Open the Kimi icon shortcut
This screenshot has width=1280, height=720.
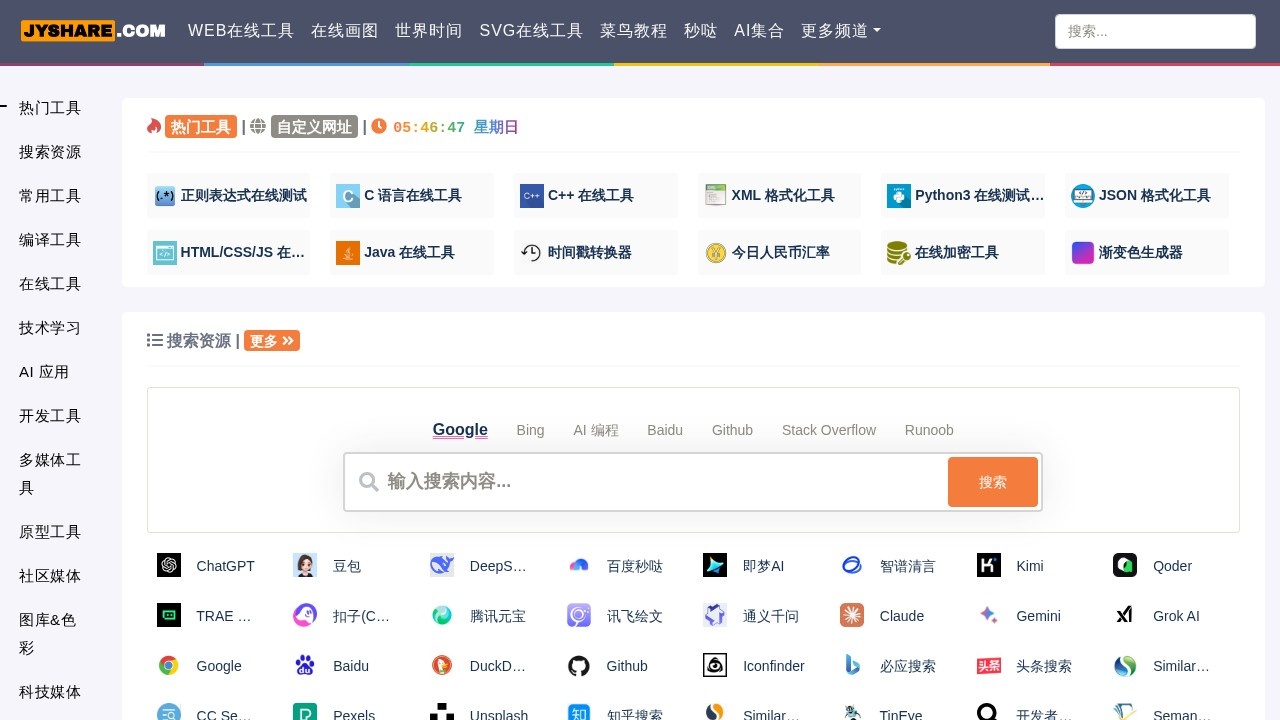click(x=989, y=566)
